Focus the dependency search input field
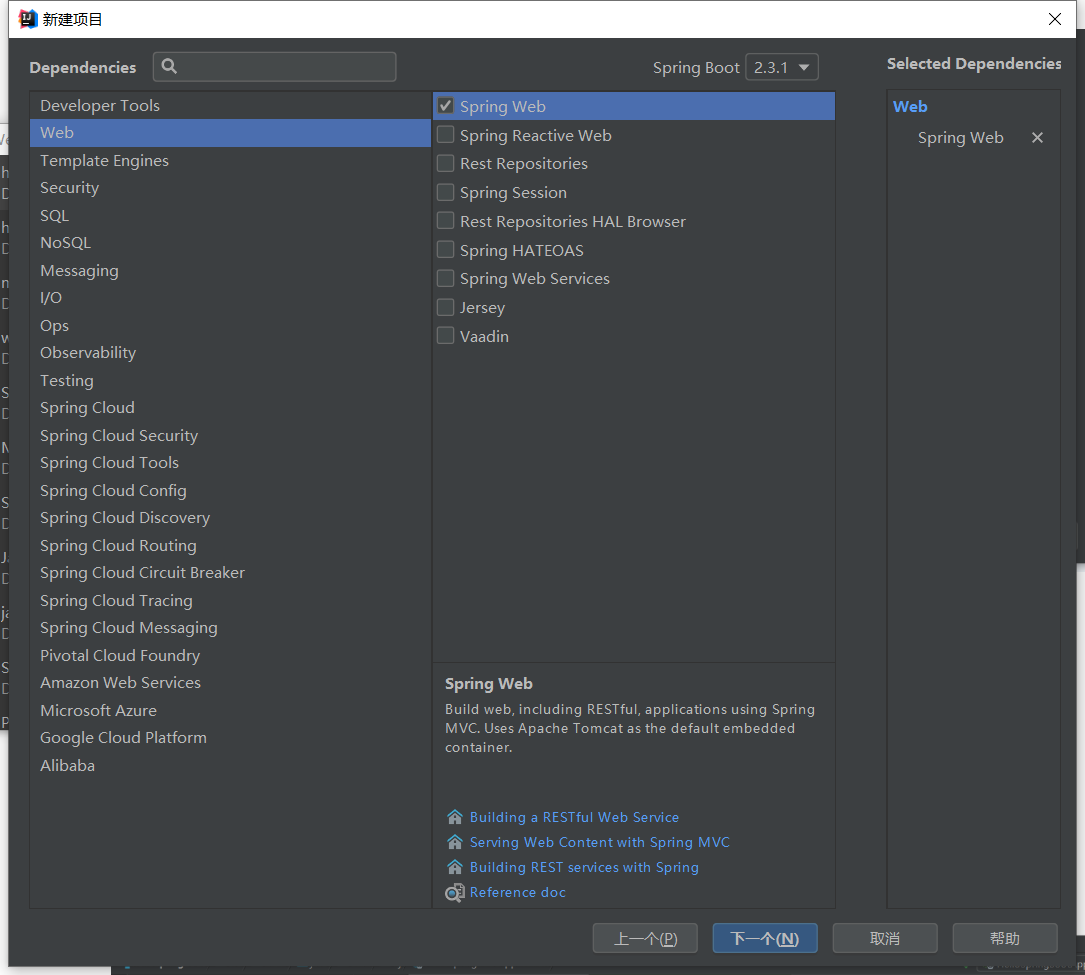This screenshot has width=1085, height=975. (285, 67)
